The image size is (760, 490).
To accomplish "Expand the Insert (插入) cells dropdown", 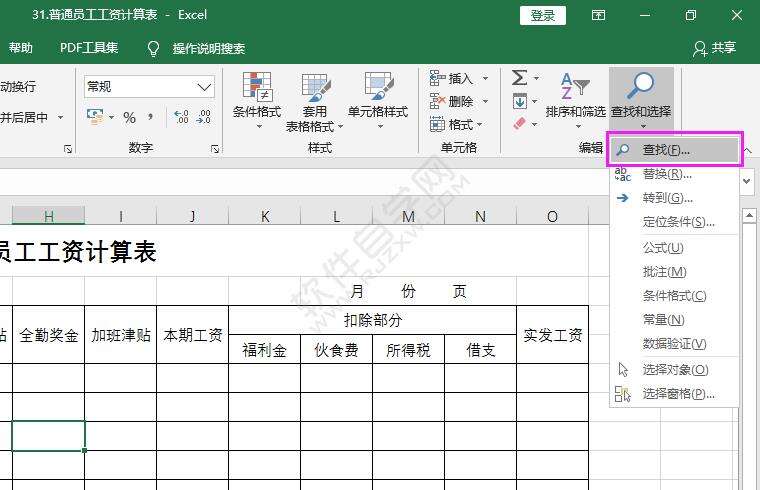I will (485, 78).
